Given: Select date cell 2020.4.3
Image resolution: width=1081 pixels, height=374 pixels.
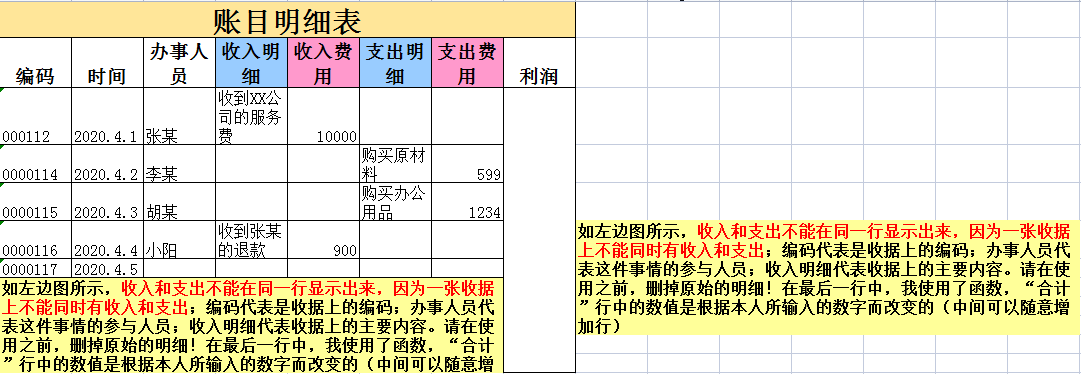Looking at the screenshot, I should 108,202.
